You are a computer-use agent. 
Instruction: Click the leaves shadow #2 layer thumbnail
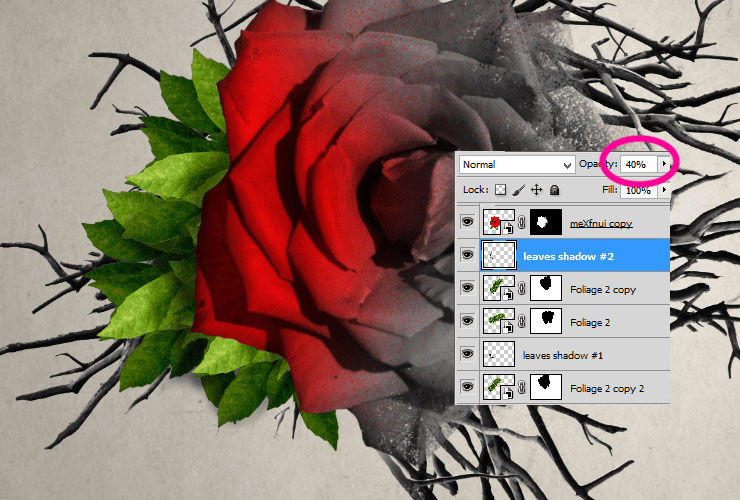click(499, 255)
